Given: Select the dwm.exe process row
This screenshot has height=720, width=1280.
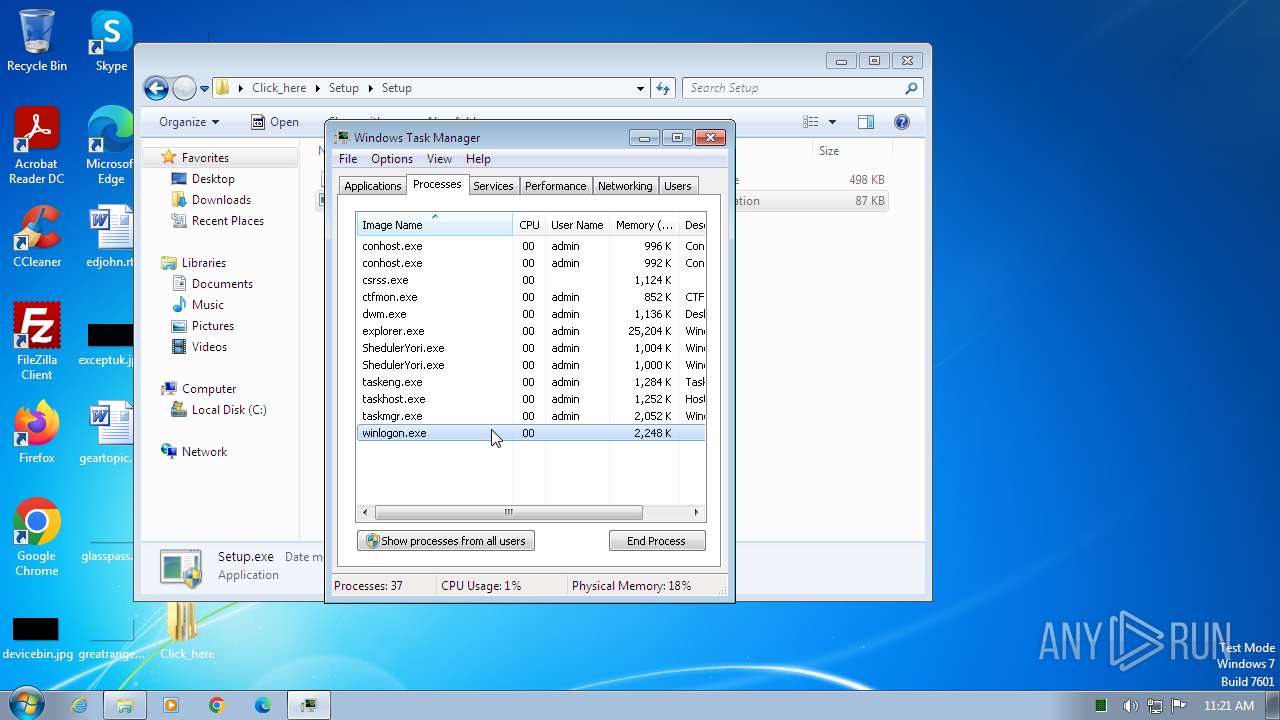Looking at the screenshot, I should [x=531, y=314].
